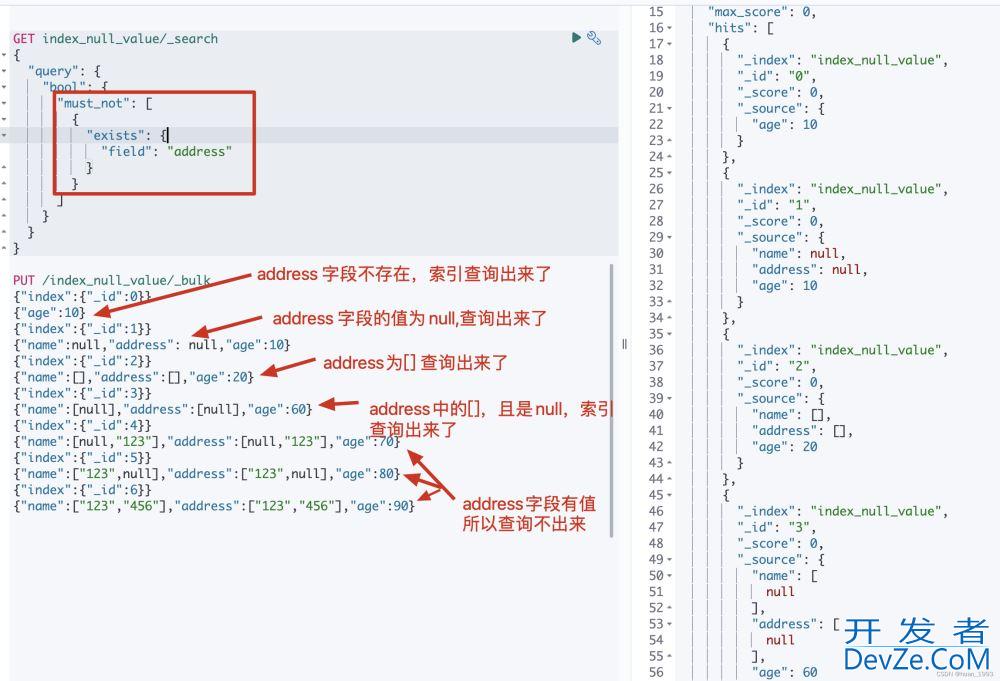Click the bulk line with "age":60
The width and height of the screenshot is (1000, 681).
(x=163, y=409)
